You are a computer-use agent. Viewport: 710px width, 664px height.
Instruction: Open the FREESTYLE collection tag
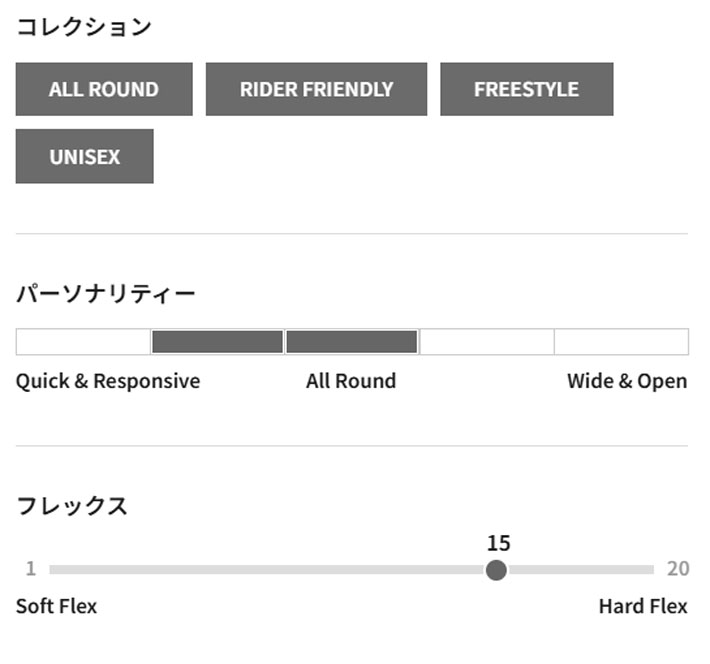(526, 89)
